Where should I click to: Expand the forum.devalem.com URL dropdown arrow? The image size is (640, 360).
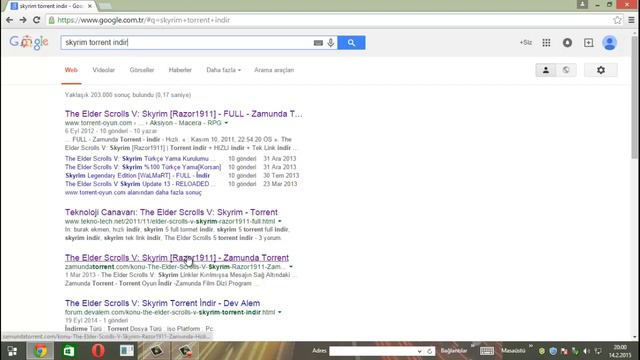point(280,312)
